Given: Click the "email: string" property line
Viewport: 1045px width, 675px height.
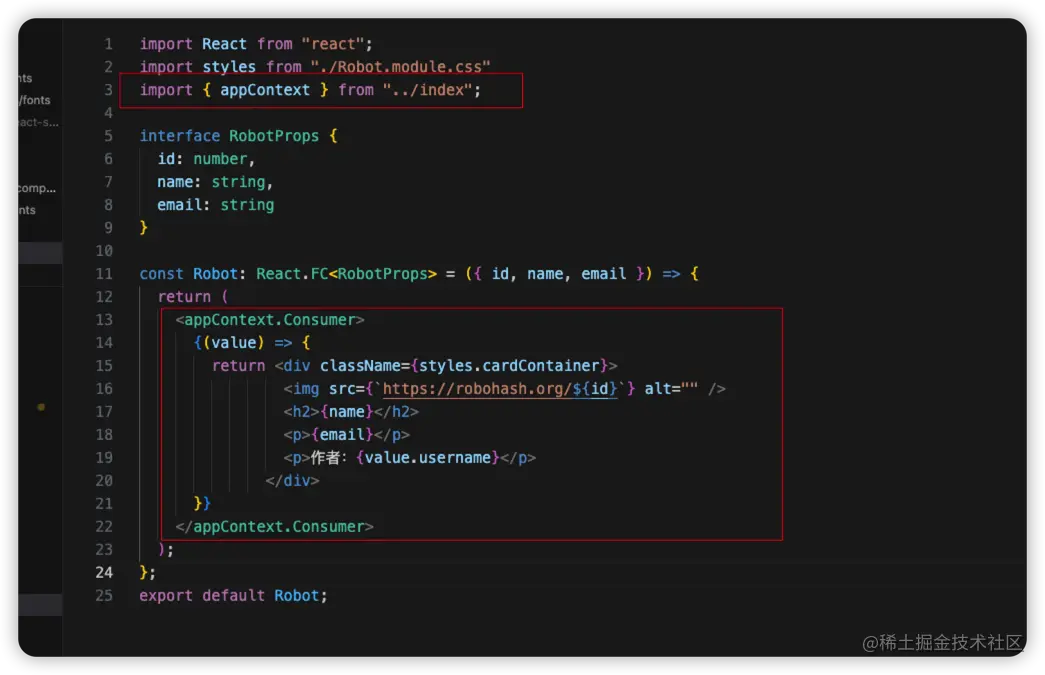Looking at the screenshot, I should [x=215, y=205].
